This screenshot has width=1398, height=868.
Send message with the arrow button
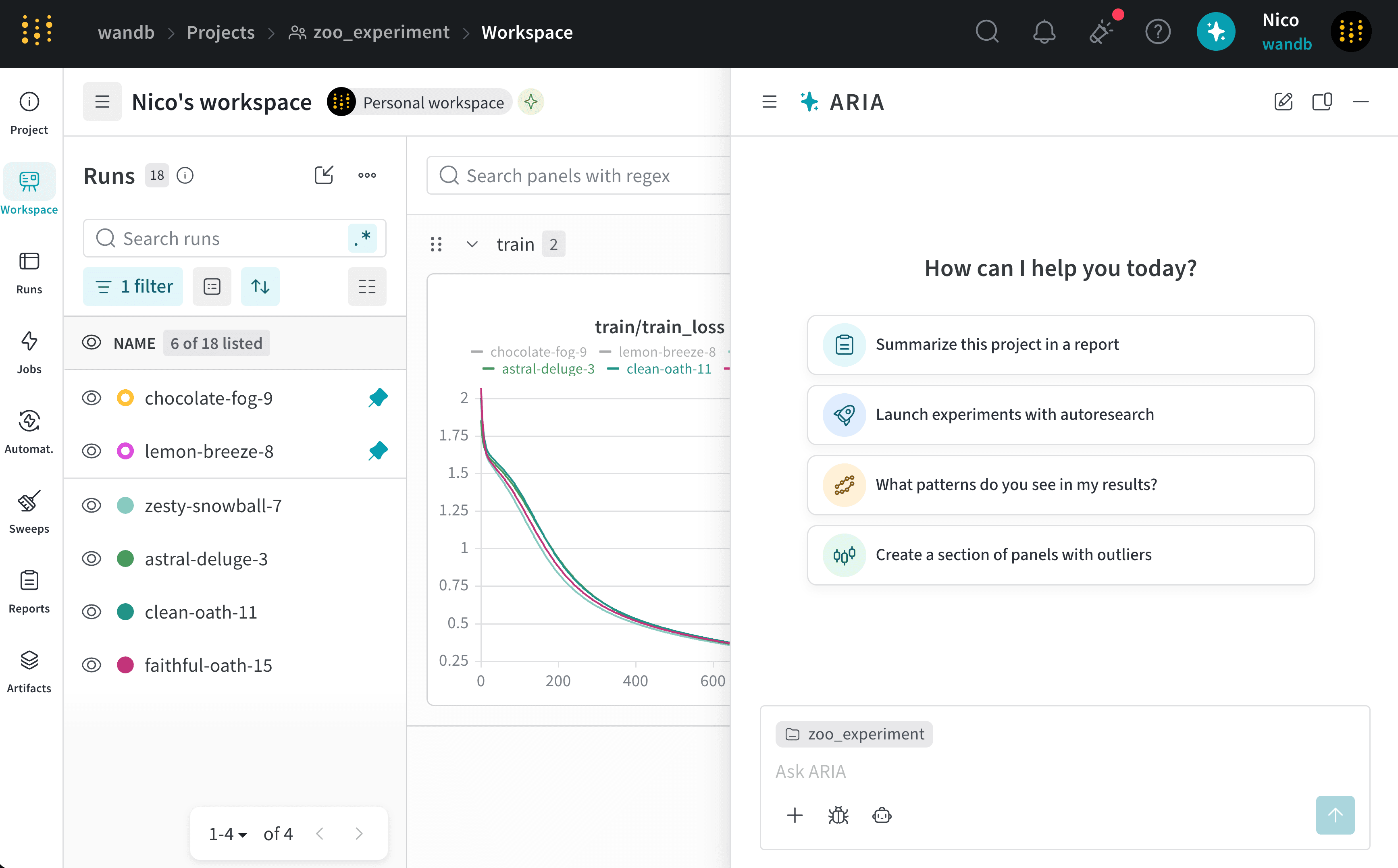tap(1335, 815)
